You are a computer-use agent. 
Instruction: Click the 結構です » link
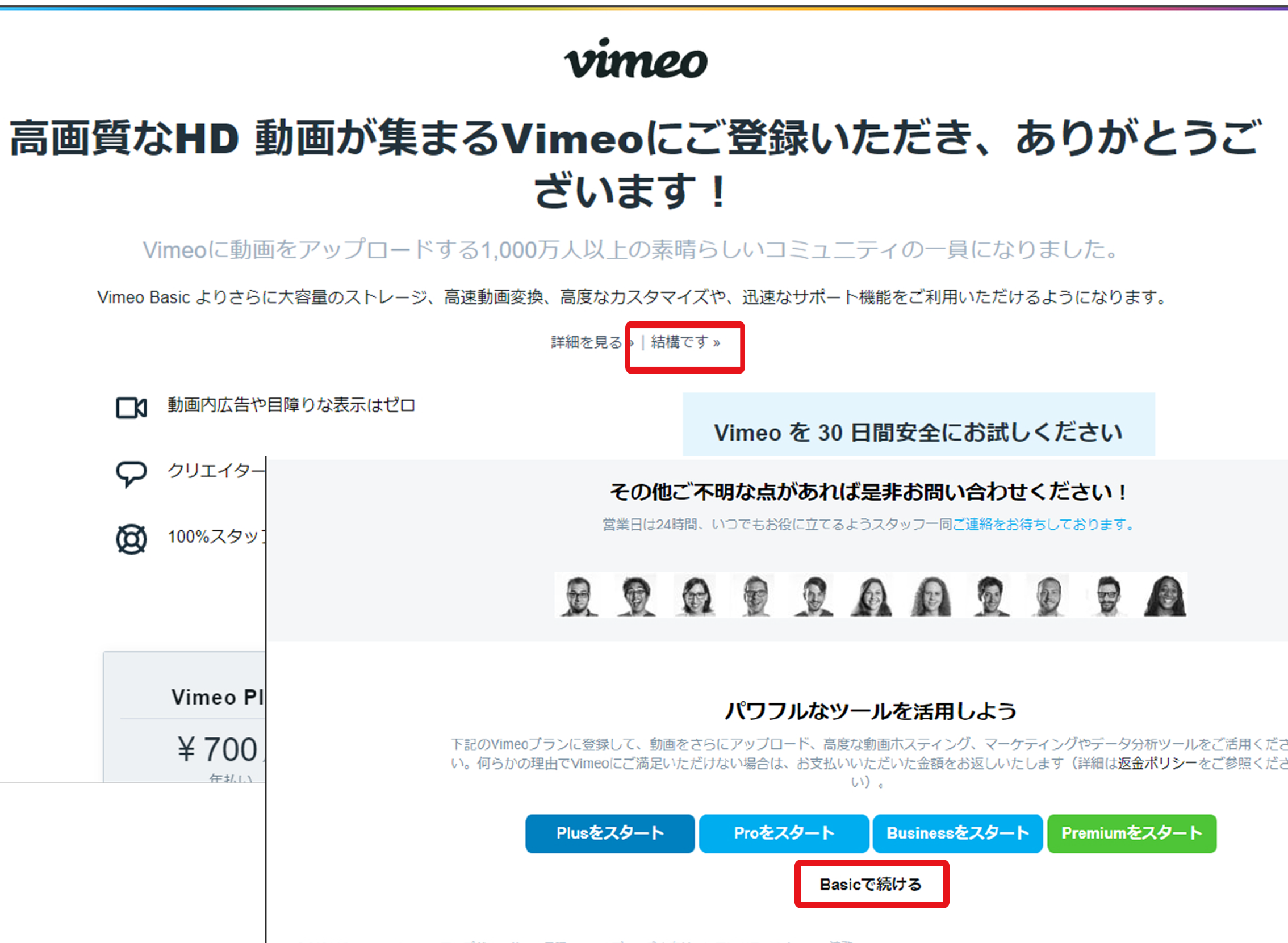pos(685,342)
